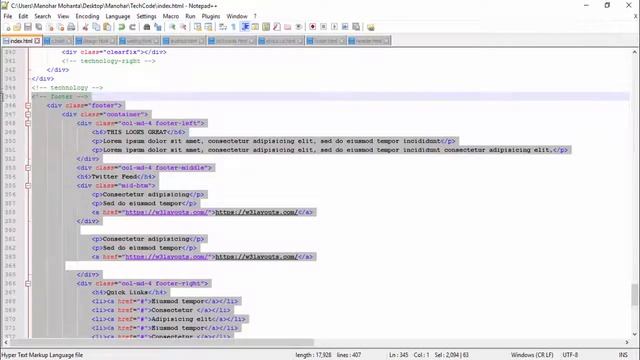This screenshot has width=640, height=360.
Task: Close the index.html tab
Action: coord(38,41)
